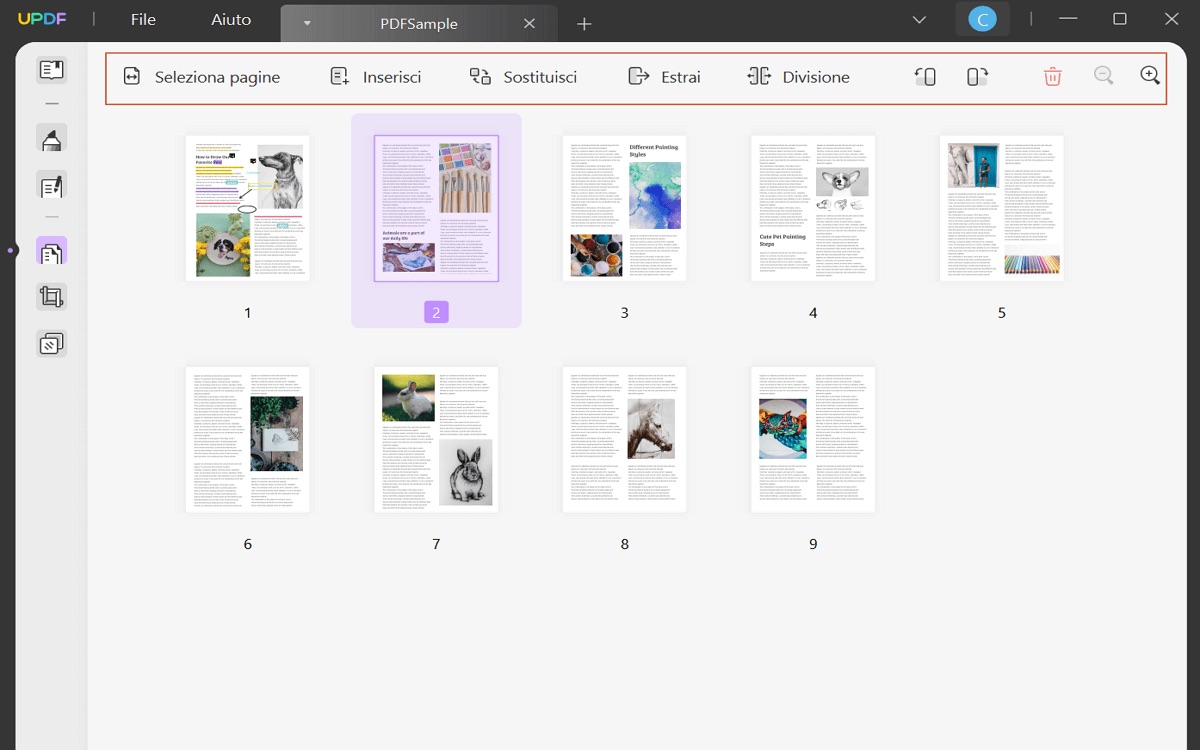Click the Inserisci page icon
Image resolution: width=1200 pixels, height=750 pixels.
[340, 77]
